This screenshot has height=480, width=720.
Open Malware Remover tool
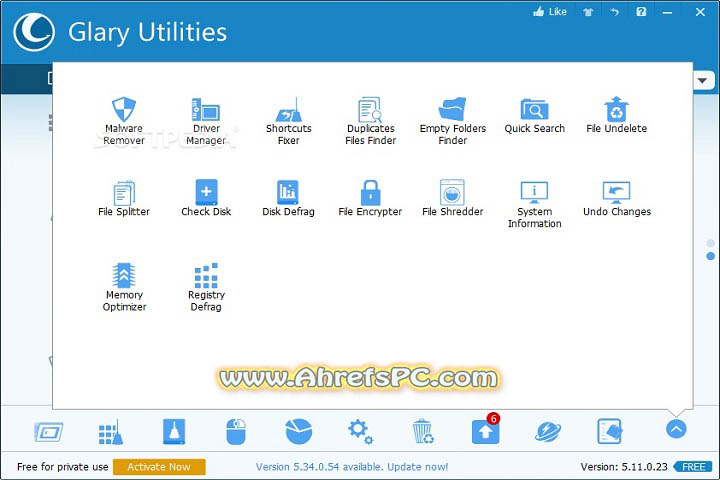[124, 121]
